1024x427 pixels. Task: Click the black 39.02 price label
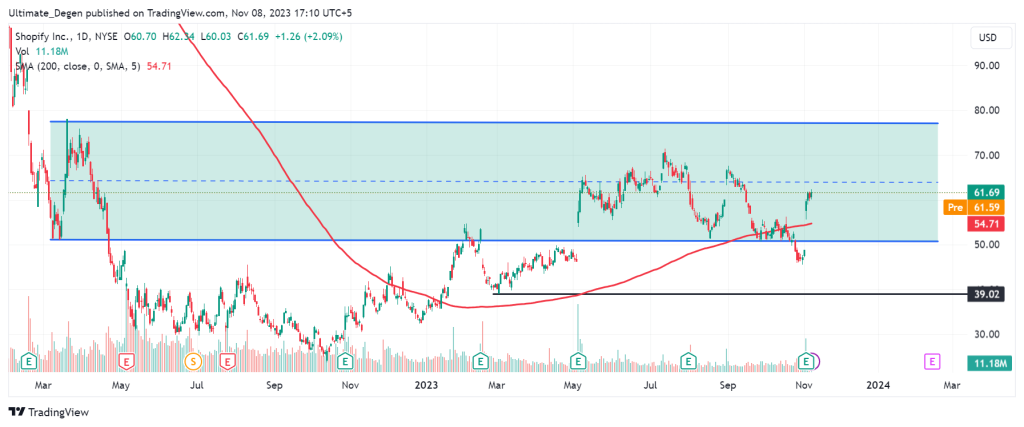[986, 294]
